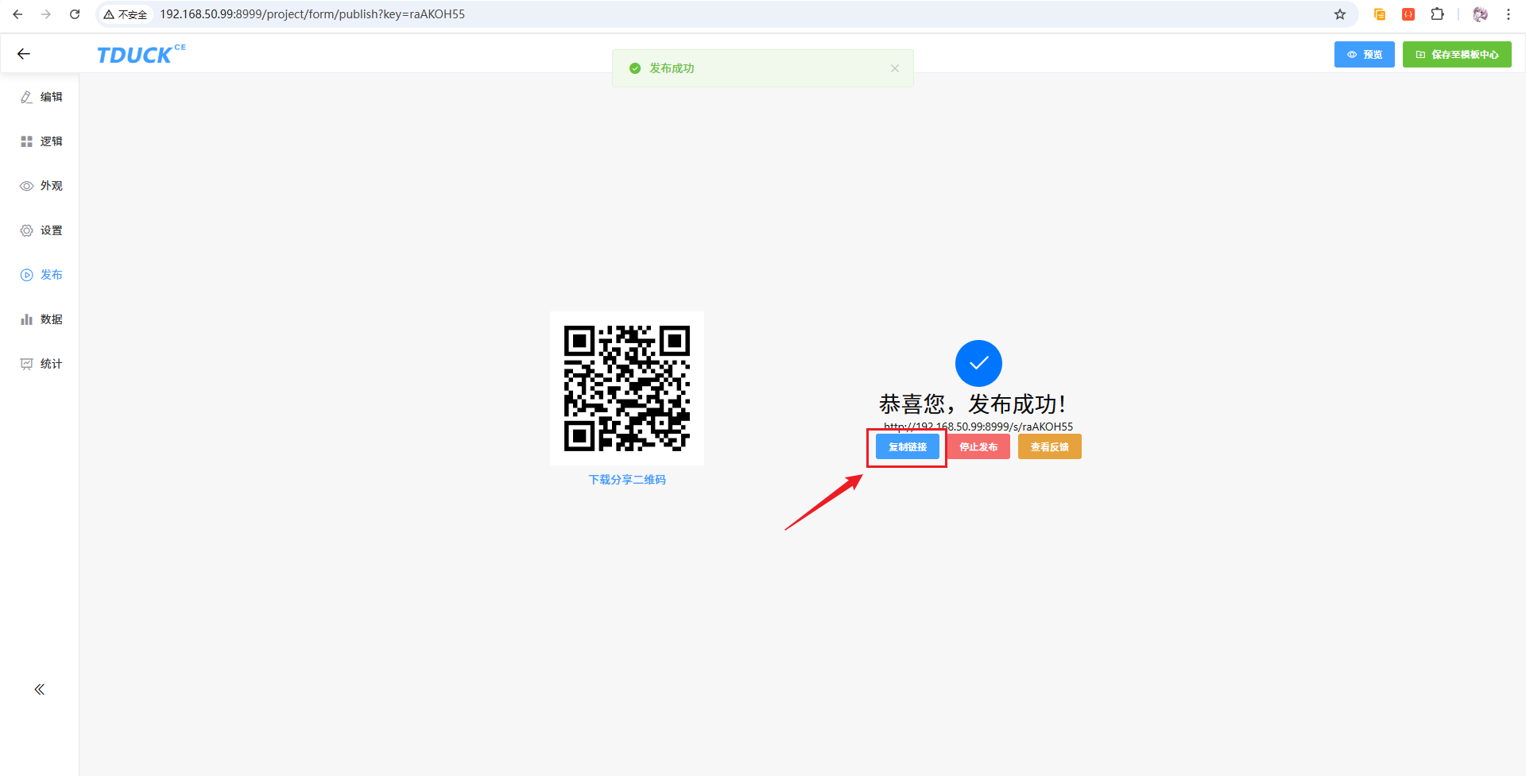Click the back arrow beside TDUCK logo
Screen dimensions: 1526x784
click(x=24, y=54)
